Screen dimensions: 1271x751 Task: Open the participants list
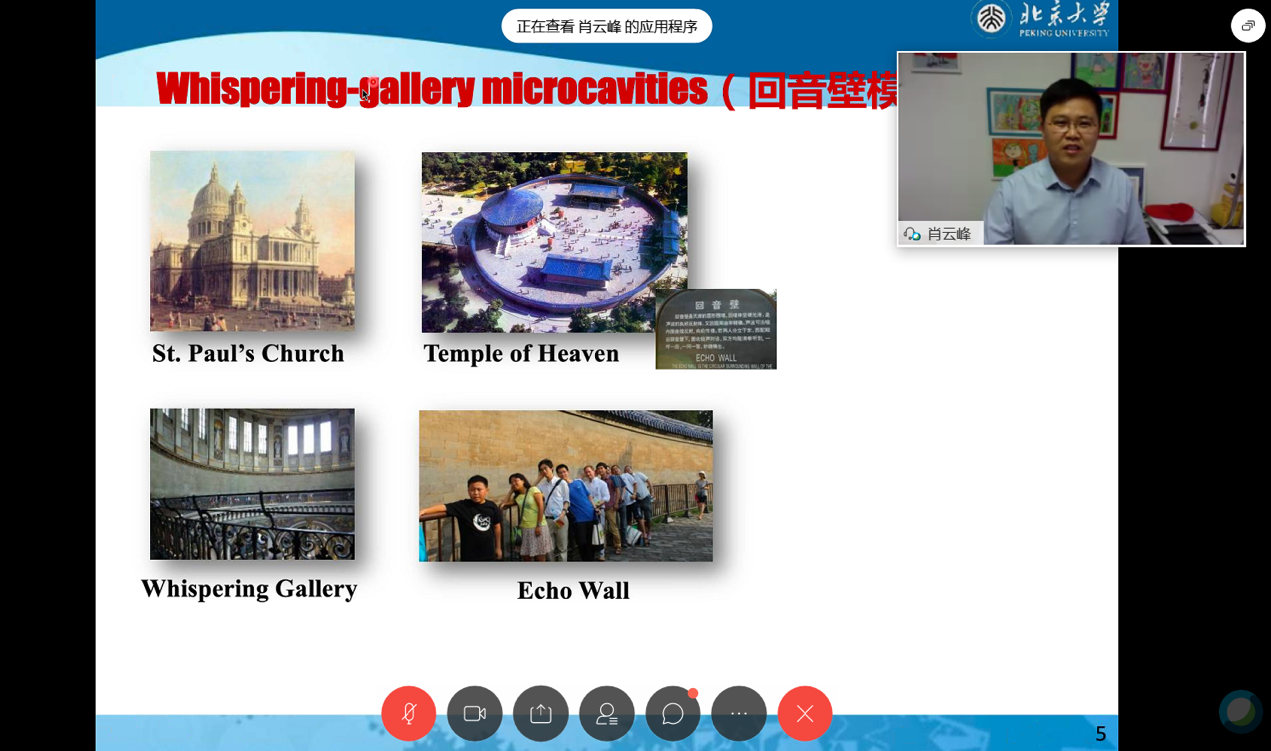click(x=606, y=713)
